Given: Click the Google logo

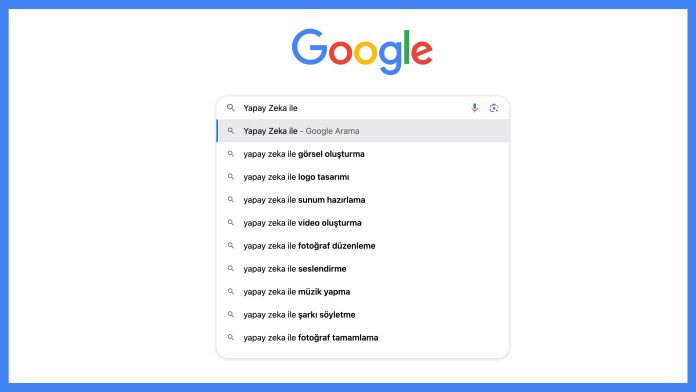Looking at the screenshot, I should click(362, 51).
